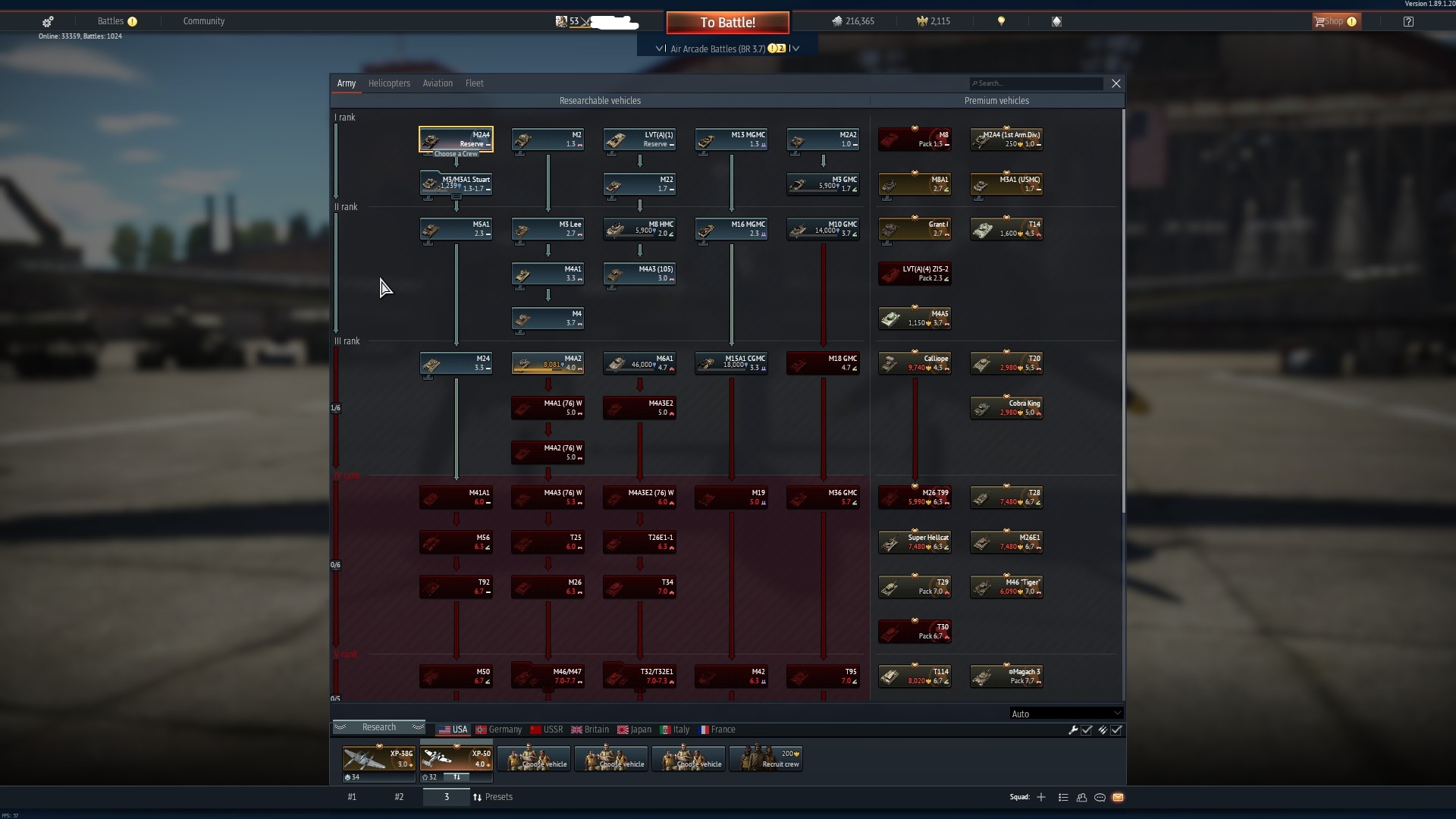This screenshot has width=1456, height=819.
Task: Select the M3 GMC vehicle
Action: pyautogui.click(x=823, y=184)
